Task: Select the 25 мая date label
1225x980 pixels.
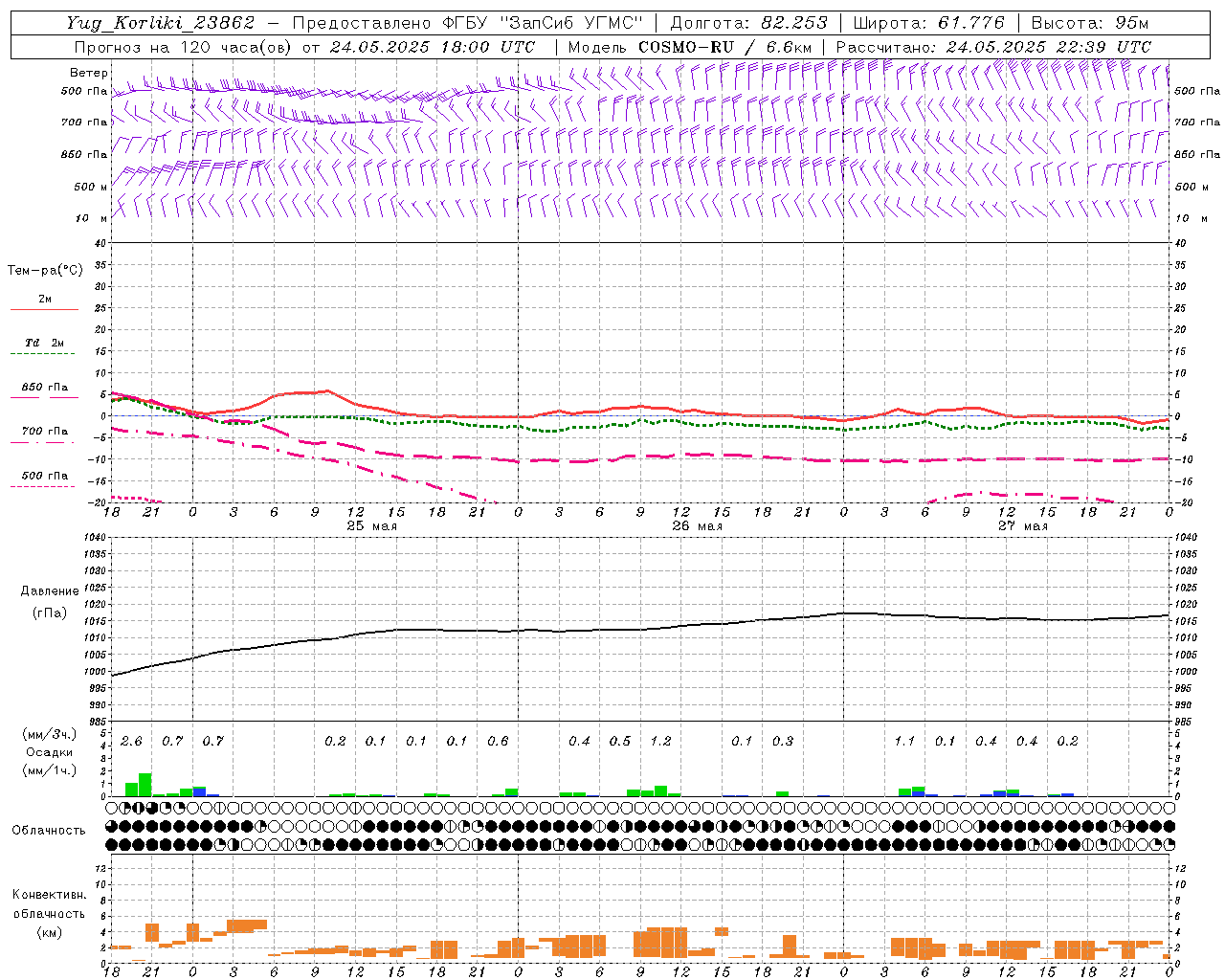Action: click(x=370, y=526)
